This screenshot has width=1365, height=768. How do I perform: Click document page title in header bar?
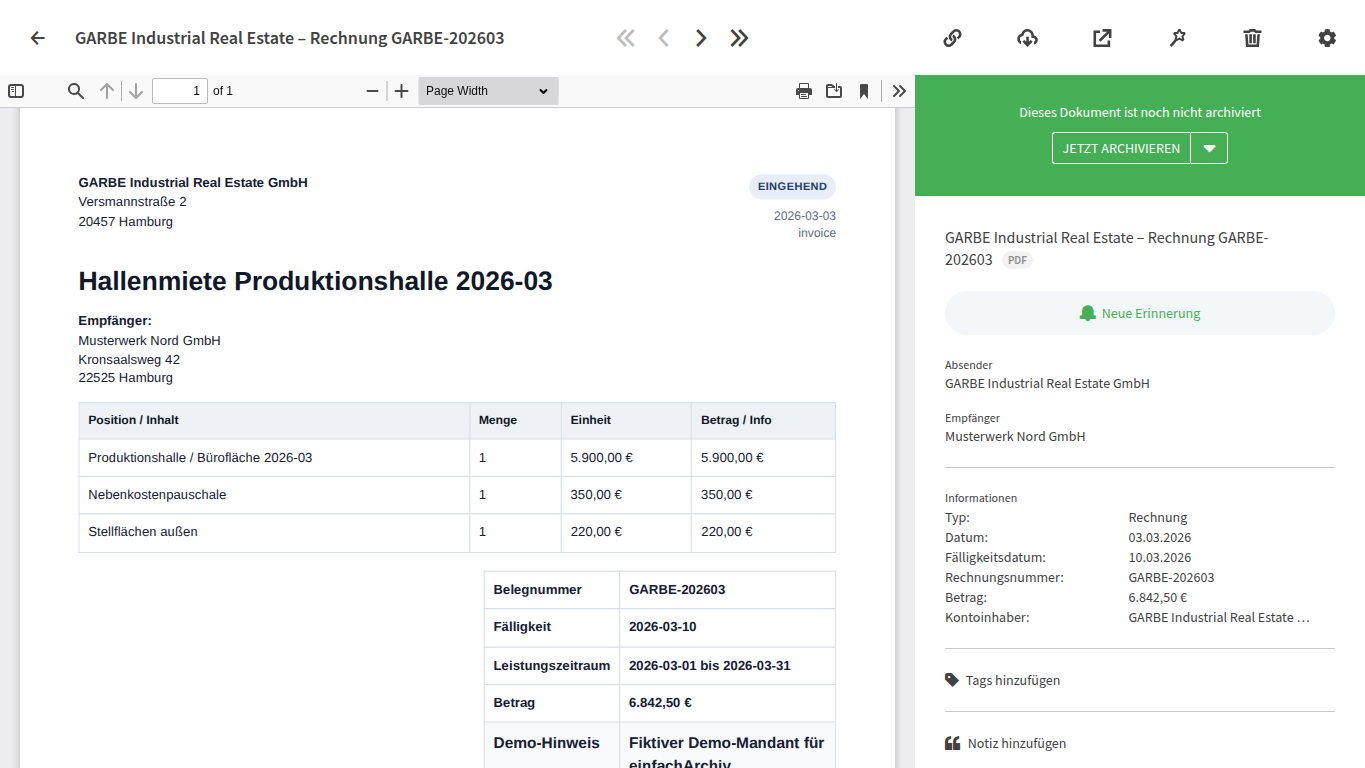pyautogui.click(x=289, y=38)
